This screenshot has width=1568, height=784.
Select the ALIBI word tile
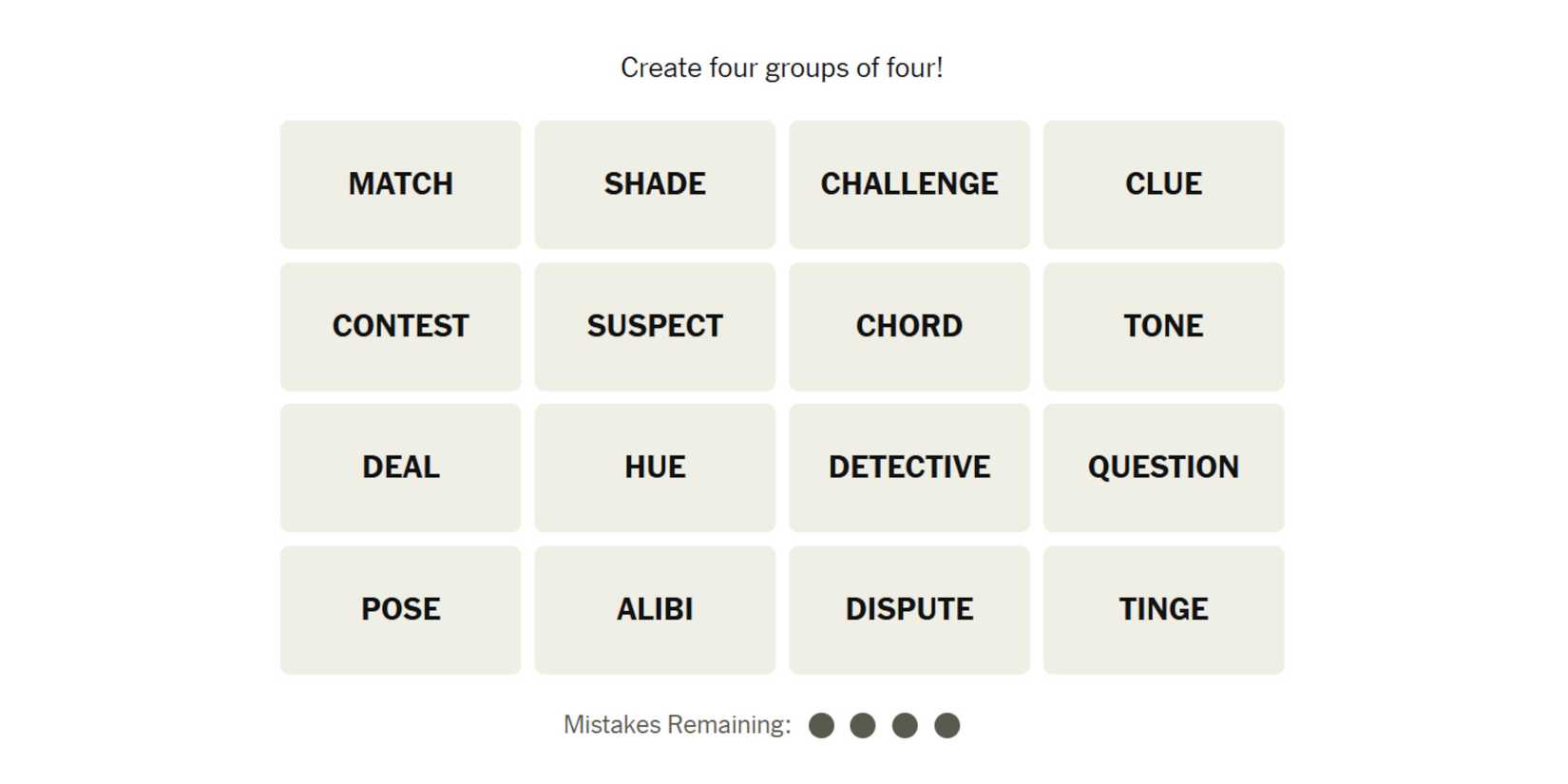tap(655, 609)
